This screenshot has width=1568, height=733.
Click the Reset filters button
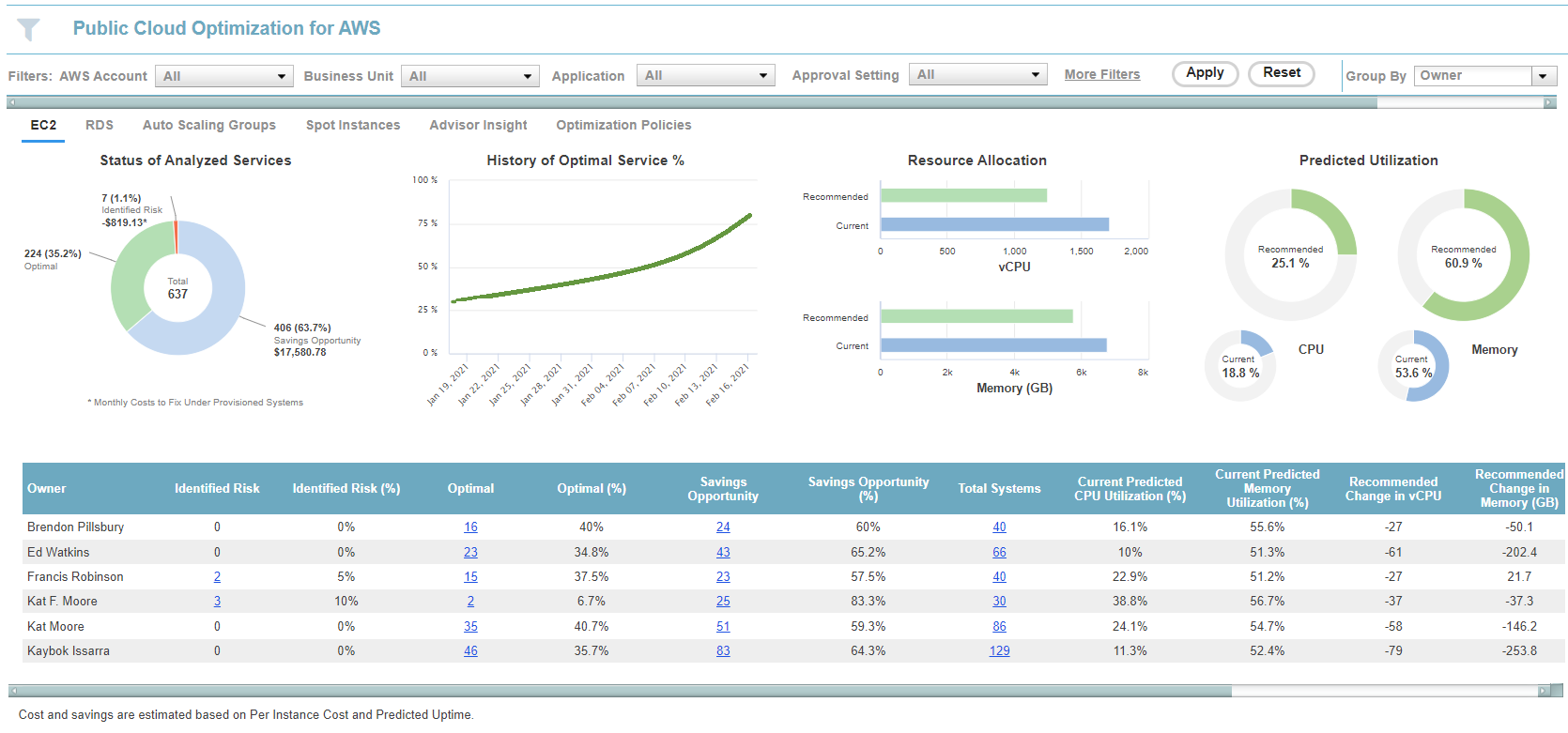tap(1281, 73)
